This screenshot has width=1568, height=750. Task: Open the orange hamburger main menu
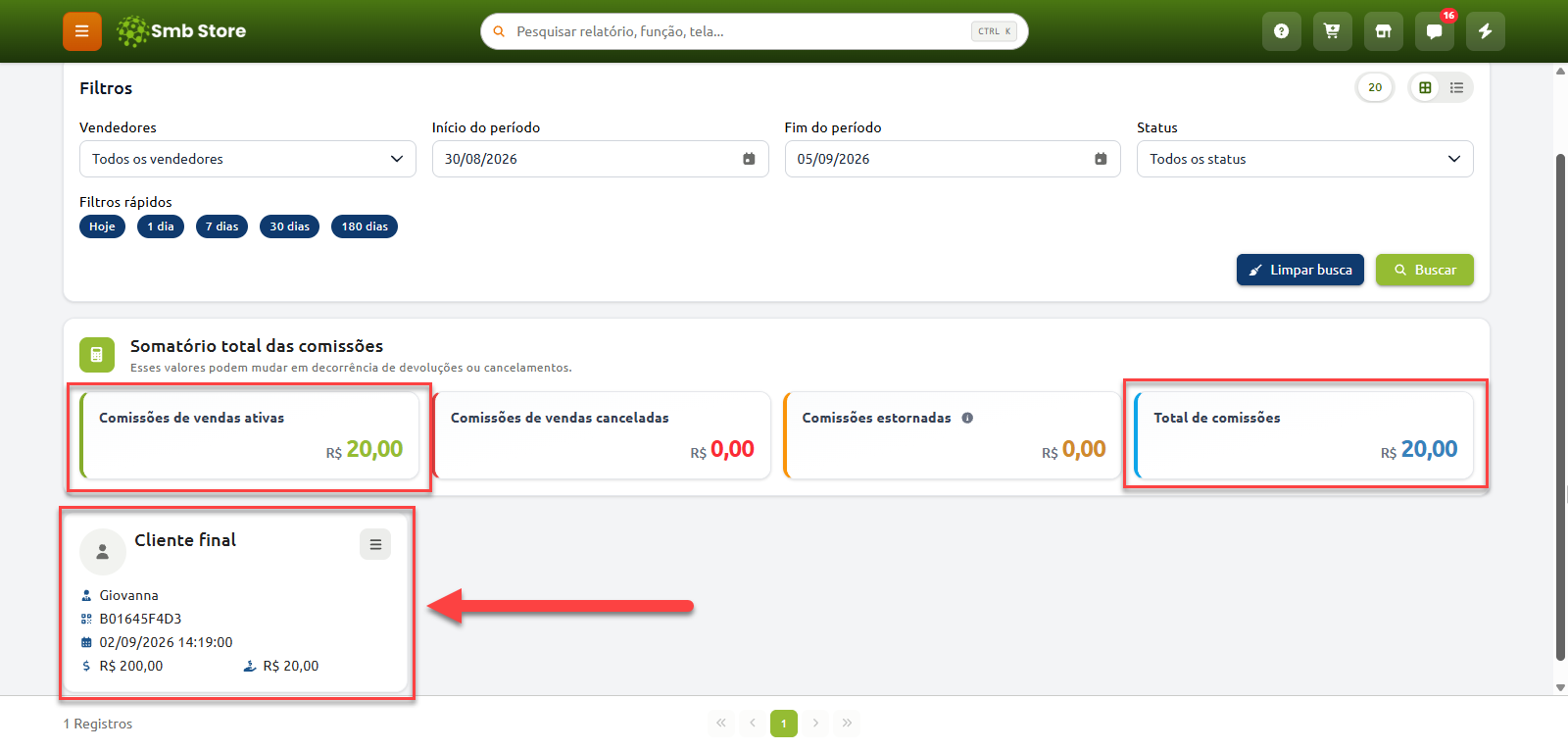click(82, 31)
